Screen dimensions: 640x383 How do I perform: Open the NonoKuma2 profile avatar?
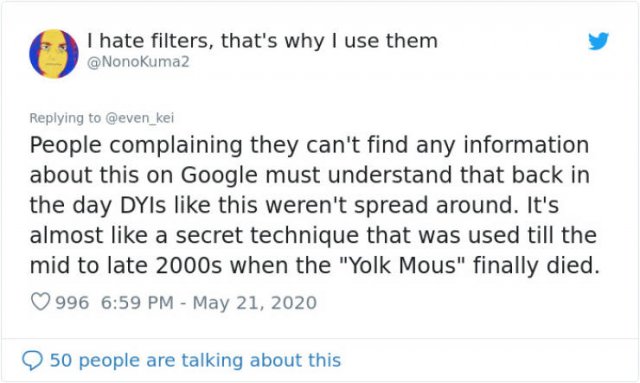point(53,53)
